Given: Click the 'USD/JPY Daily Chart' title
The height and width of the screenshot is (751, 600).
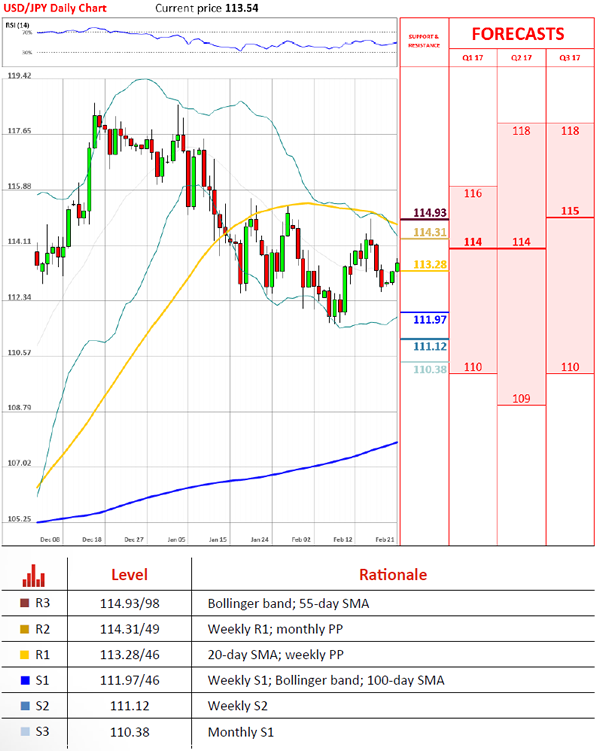Looking at the screenshot, I should tap(55, 8).
